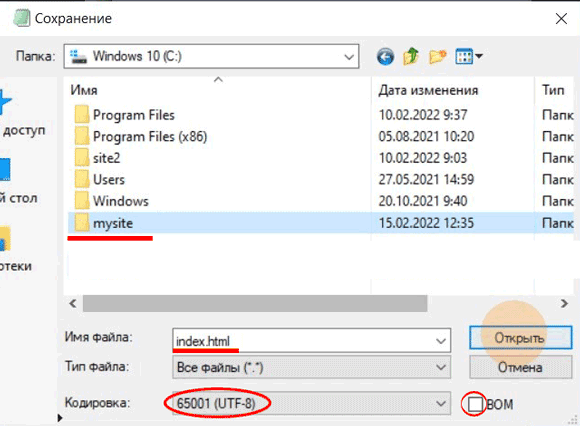Create a new folder
Viewport: 580px width, 426px height.
(x=438, y=57)
